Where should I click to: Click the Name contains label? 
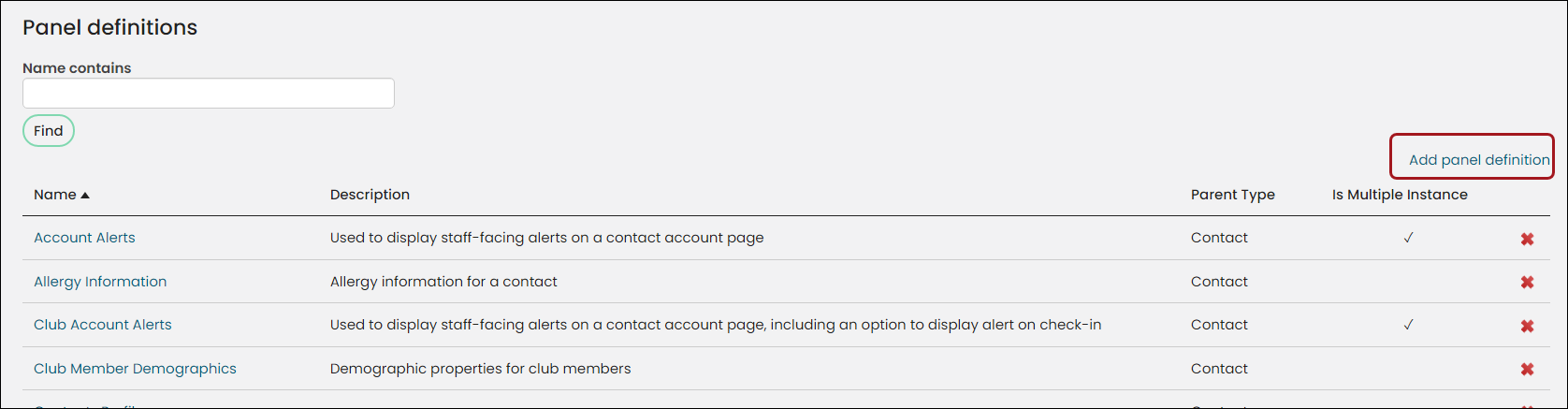pos(77,68)
